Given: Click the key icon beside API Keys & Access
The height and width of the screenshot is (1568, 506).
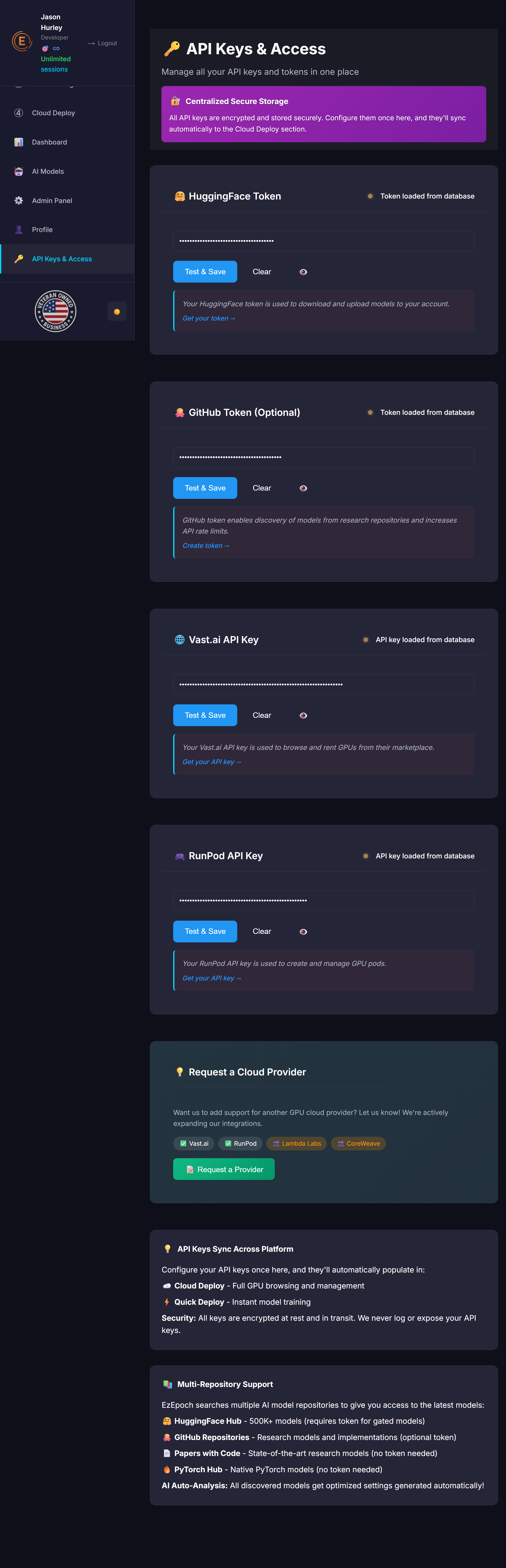Looking at the screenshot, I should (19, 259).
